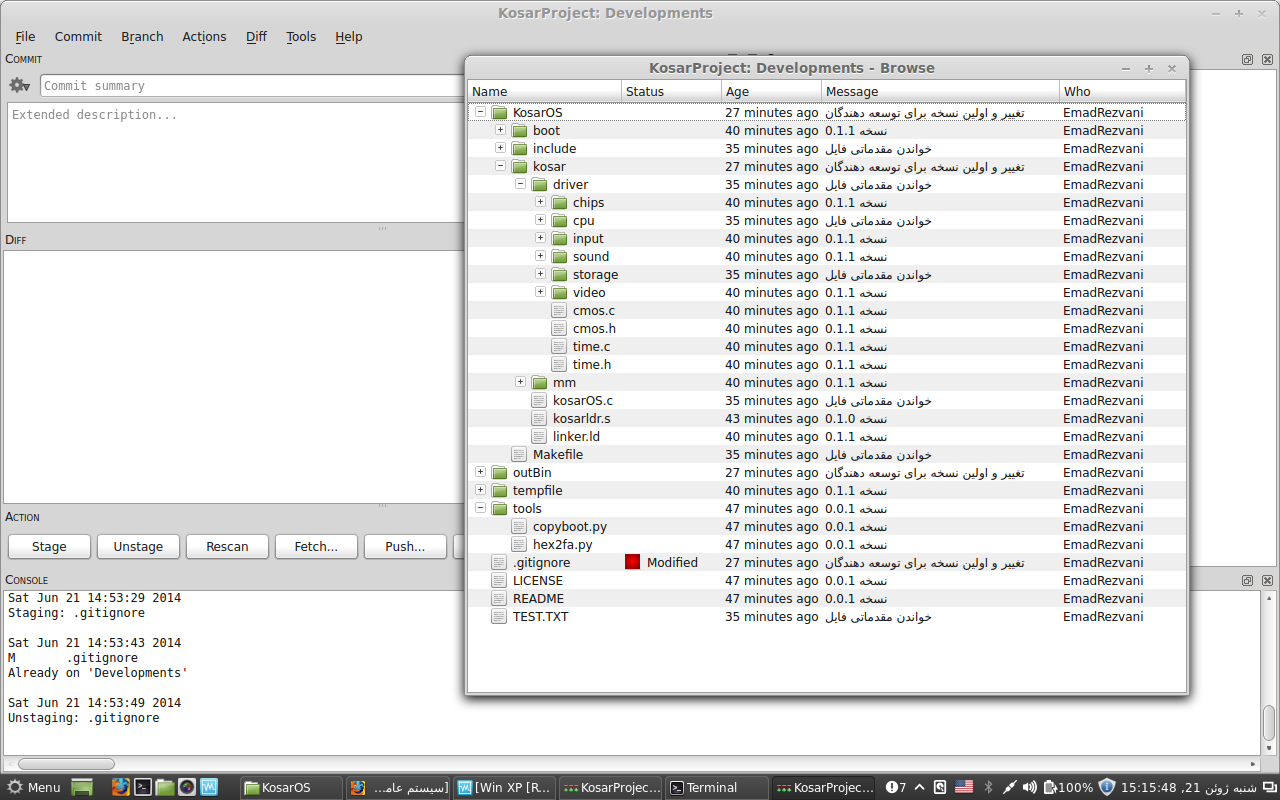Click the Bluetooth icon in the system tray
Screen dimensions: 1280x800
[x=988, y=787]
